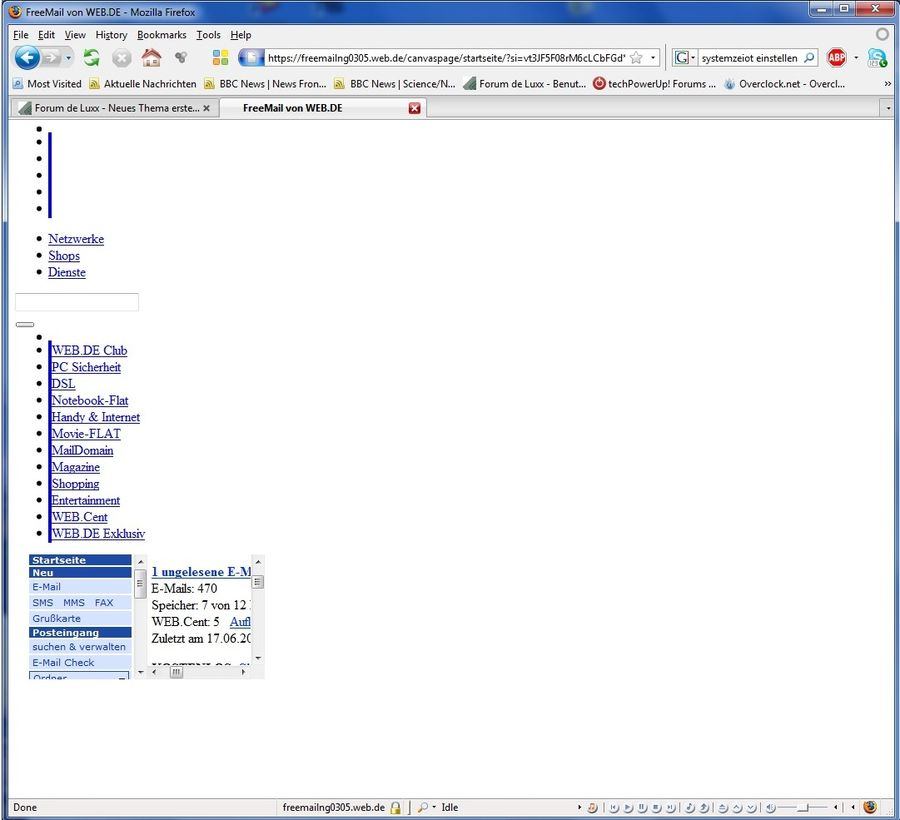Bookmark this page with the star icon
Screen dimensions: 900x820
636,57
